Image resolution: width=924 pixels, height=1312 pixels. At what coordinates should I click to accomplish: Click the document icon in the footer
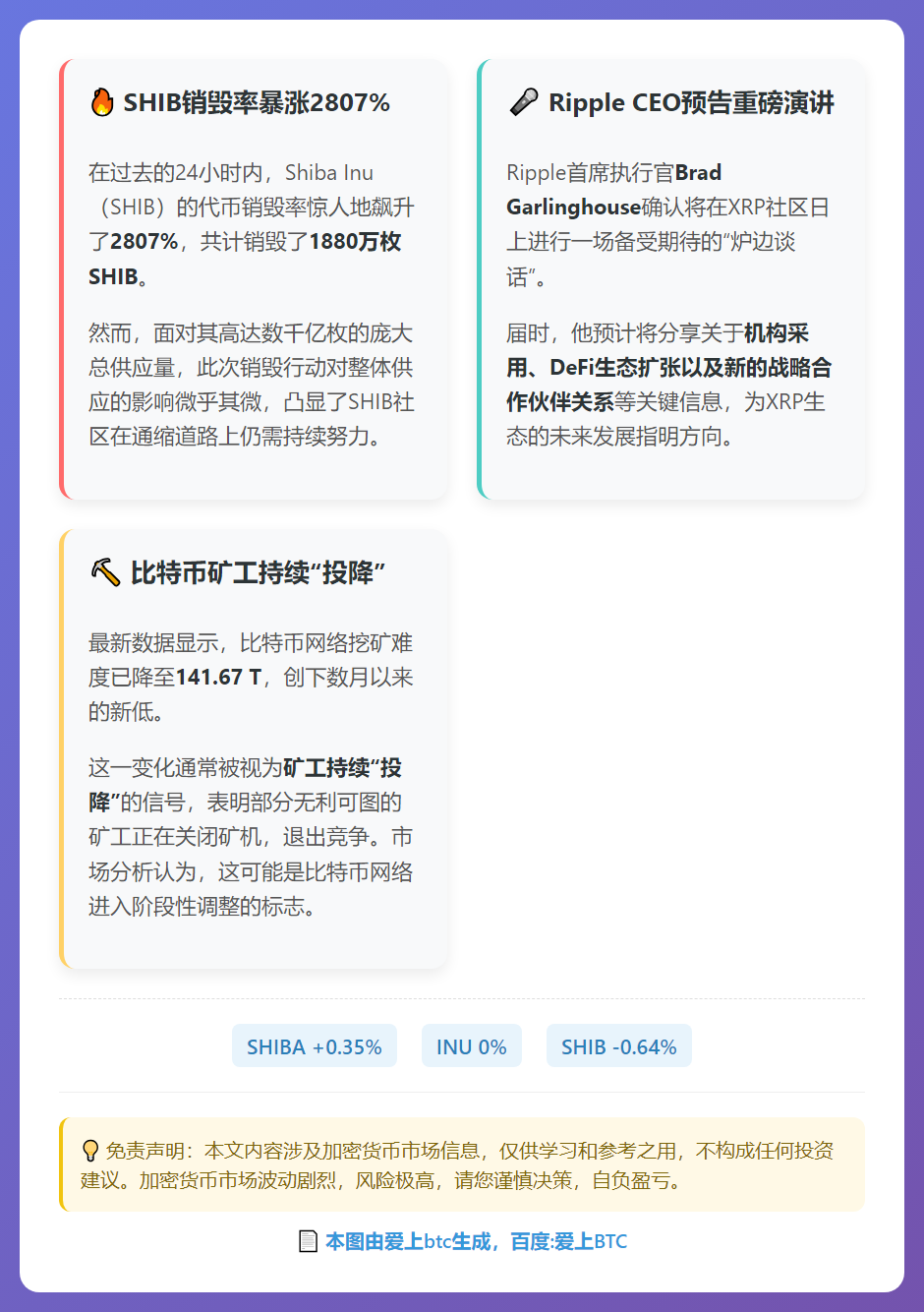click(x=307, y=1241)
